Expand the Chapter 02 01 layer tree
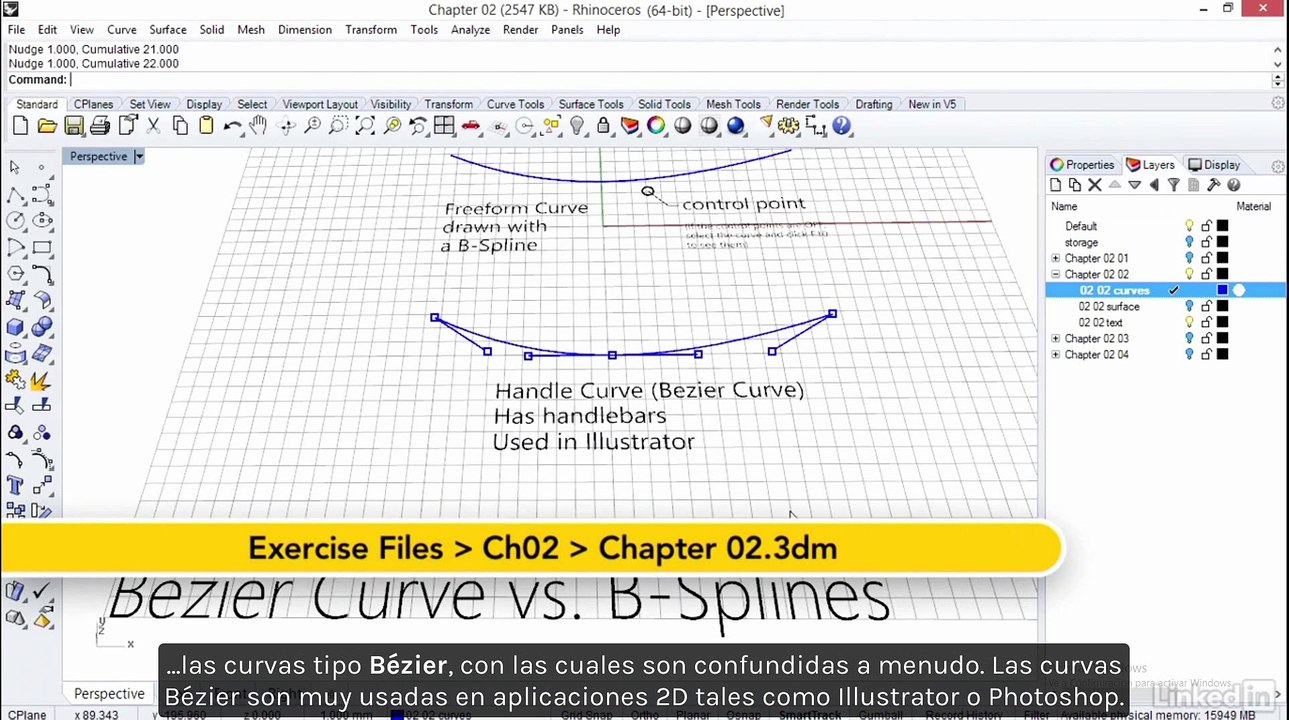 [x=1056, y=258]
